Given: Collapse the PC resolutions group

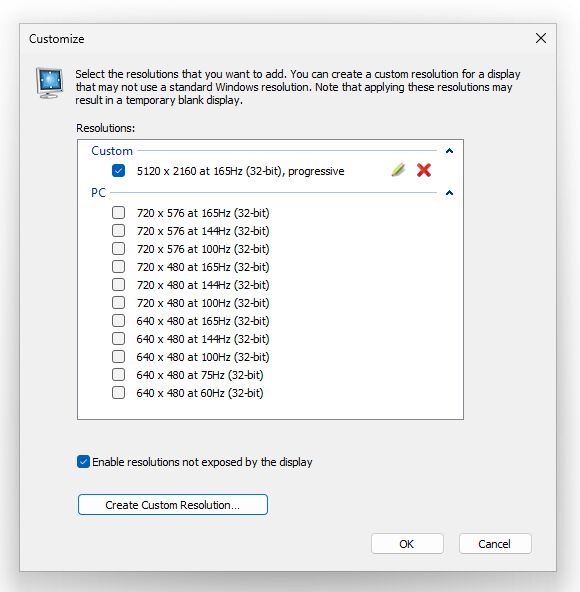Looking at the screenshot, I should [x=449, y=193].
